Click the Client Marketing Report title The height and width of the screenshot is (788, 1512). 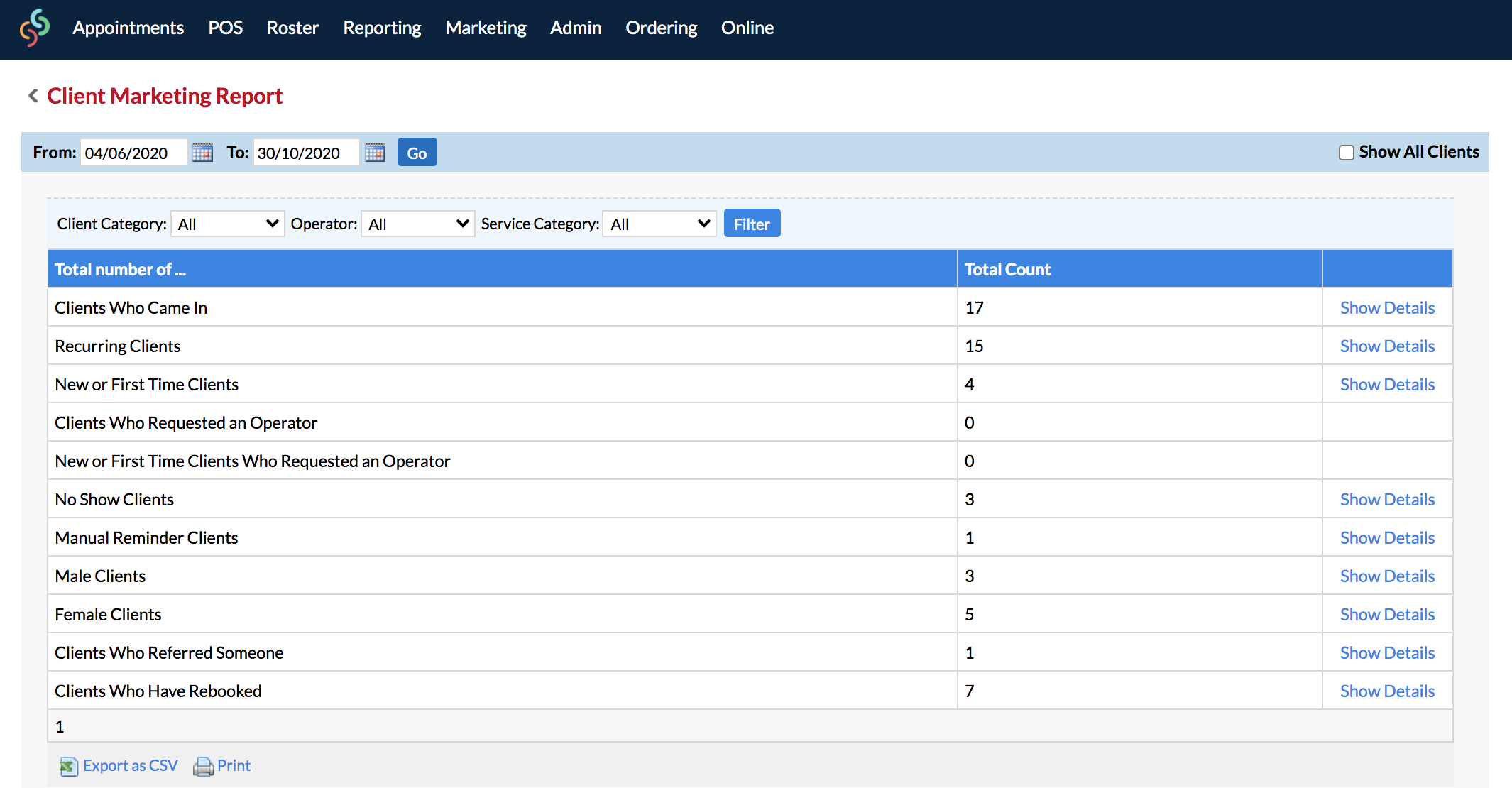[x=165, y=96]
